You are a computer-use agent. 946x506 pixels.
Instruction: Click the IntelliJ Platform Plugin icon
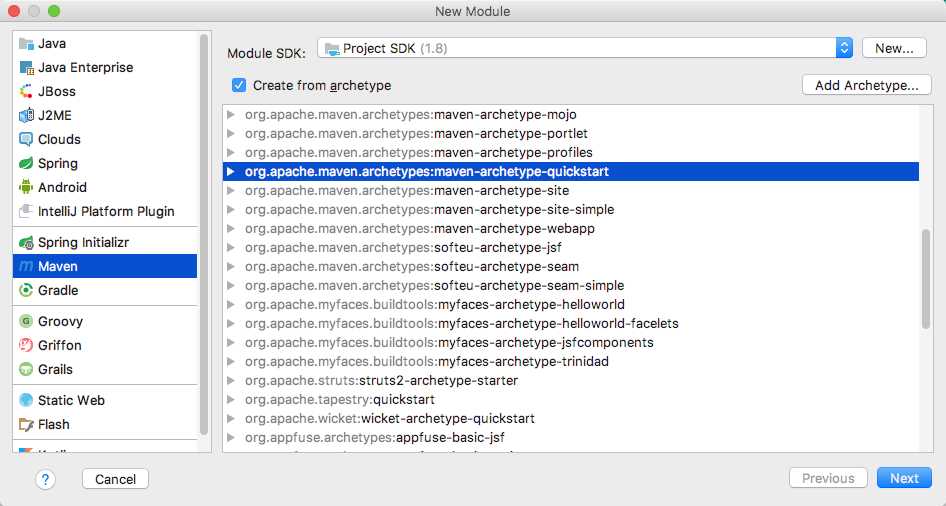pyautogui.click(x=26, y=212)
